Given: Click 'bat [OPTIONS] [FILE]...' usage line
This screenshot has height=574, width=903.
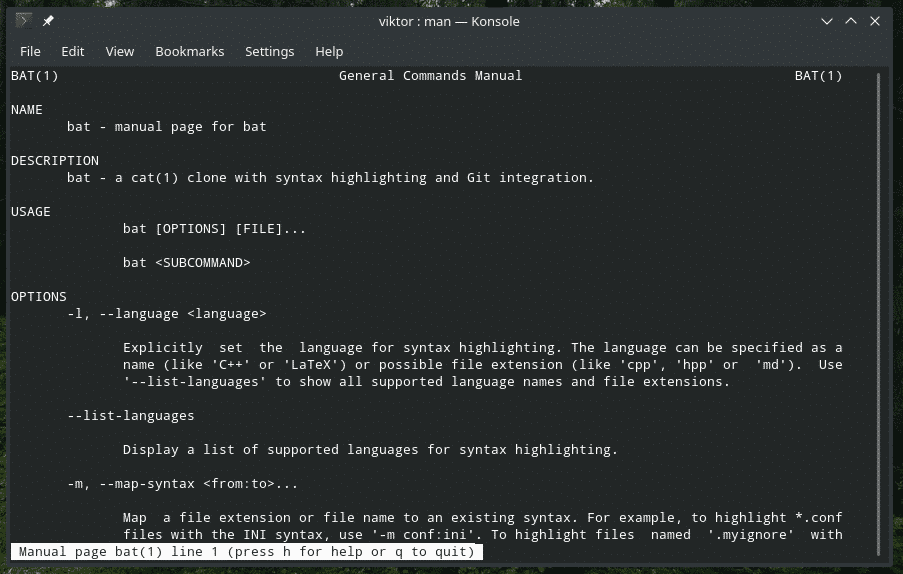Looking at the screenshot, I should pos(214,229).
